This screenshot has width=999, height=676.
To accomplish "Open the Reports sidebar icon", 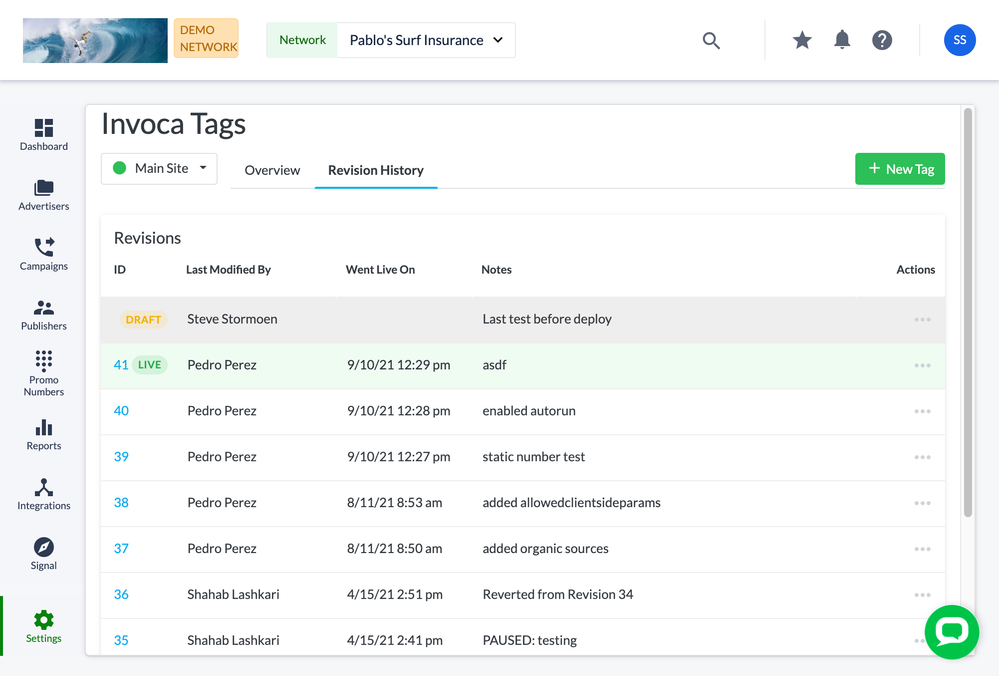I will click(x=43, y=435).
